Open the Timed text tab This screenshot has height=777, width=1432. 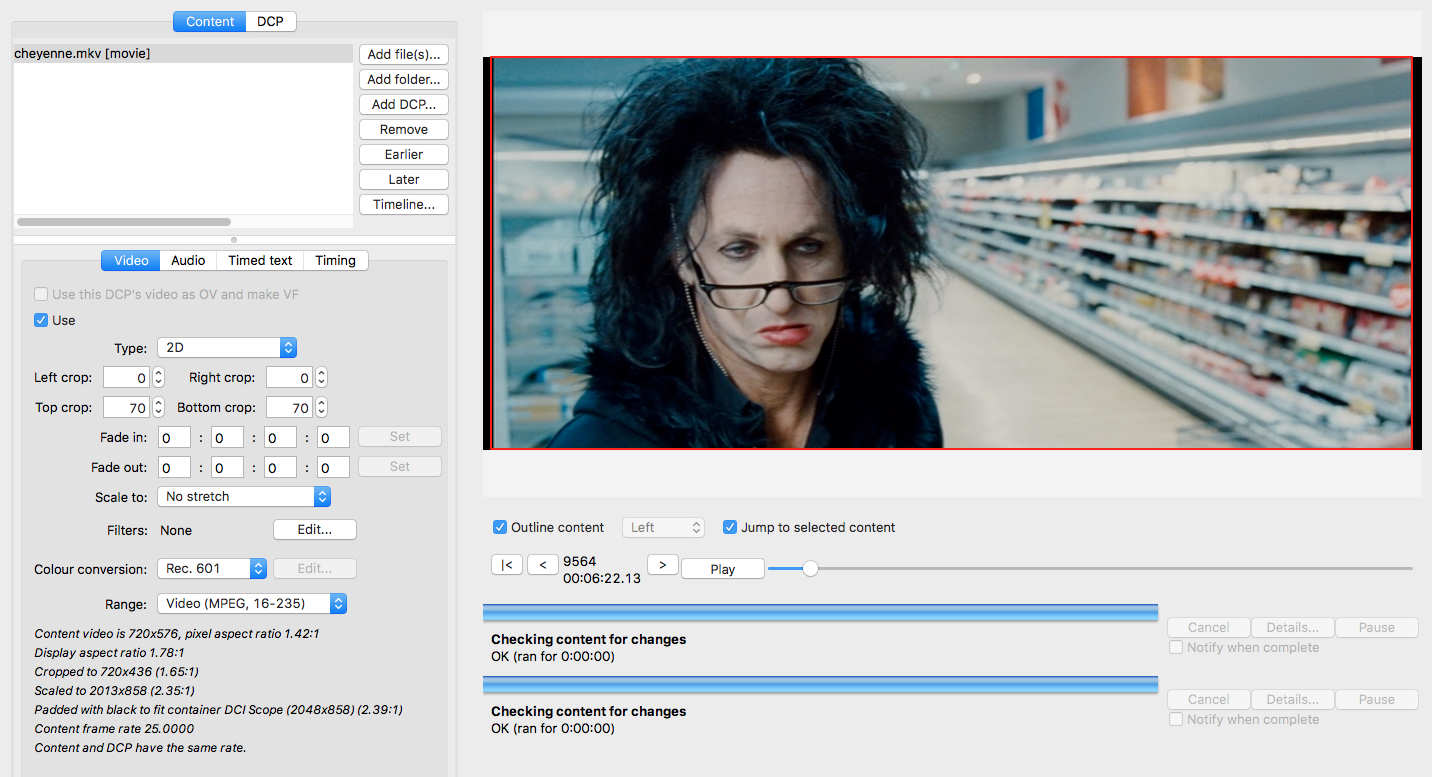pos(260,260)
